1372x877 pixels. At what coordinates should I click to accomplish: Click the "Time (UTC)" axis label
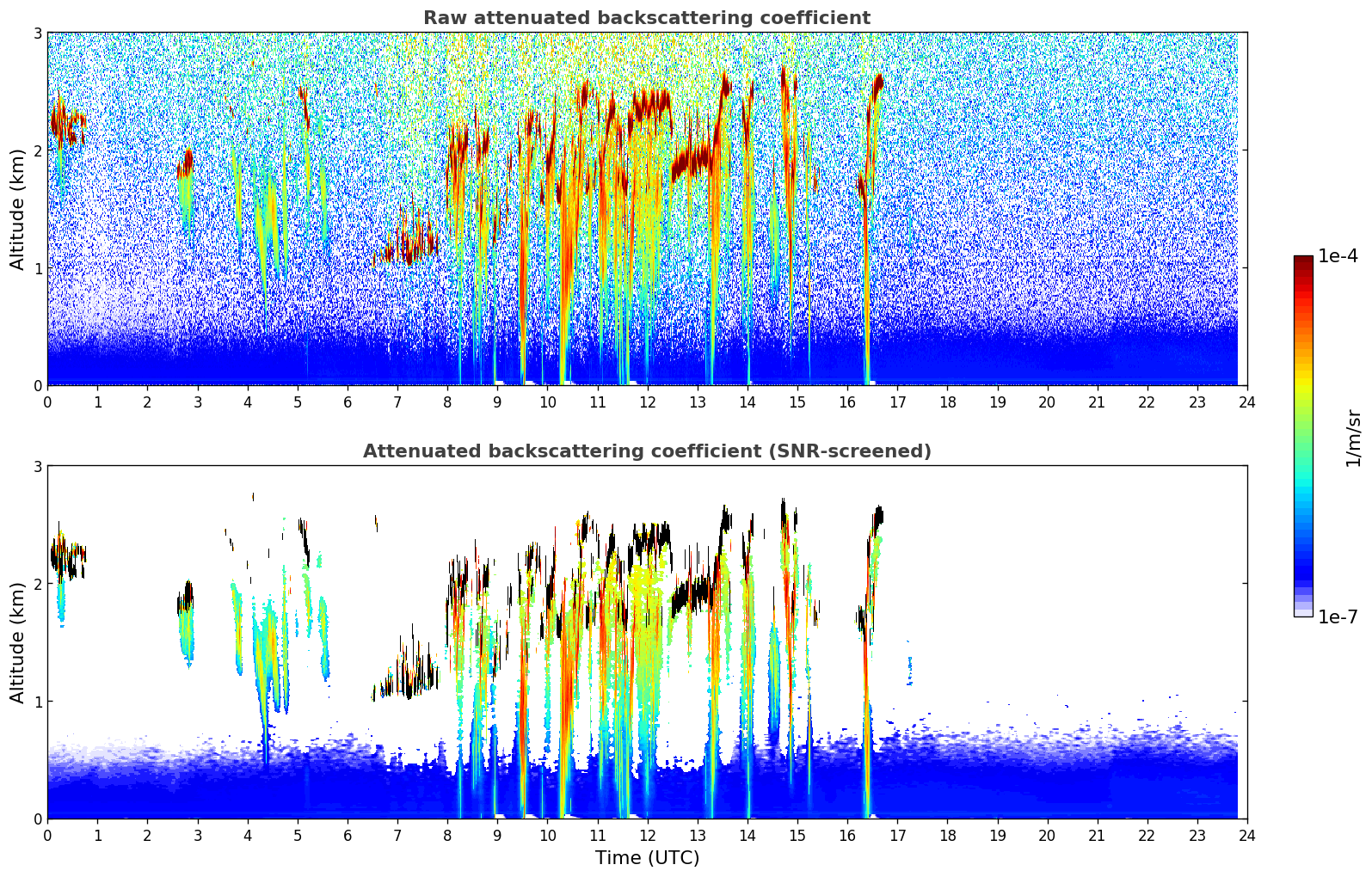coord(647,858)
